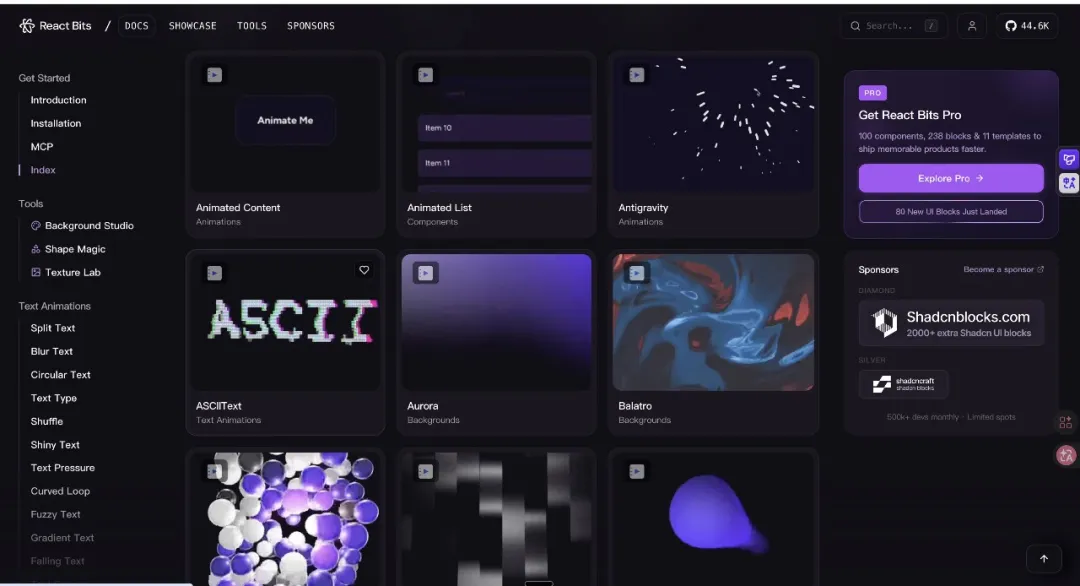Open the SHOWCASE tab
This screenshot has height=586, width=1080.
pyautogui.click(x=193, y=25)
